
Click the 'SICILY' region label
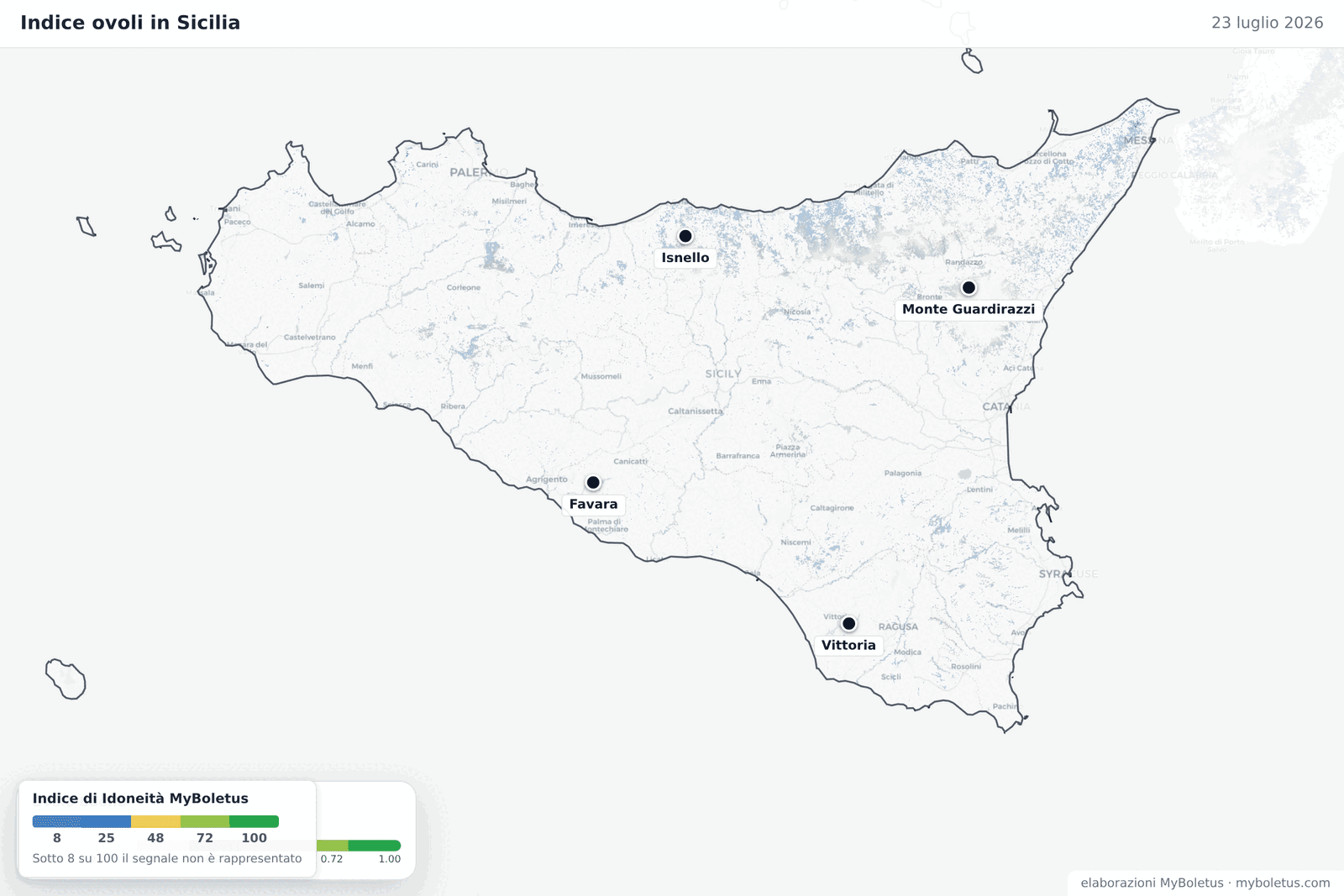click(723, 374)
